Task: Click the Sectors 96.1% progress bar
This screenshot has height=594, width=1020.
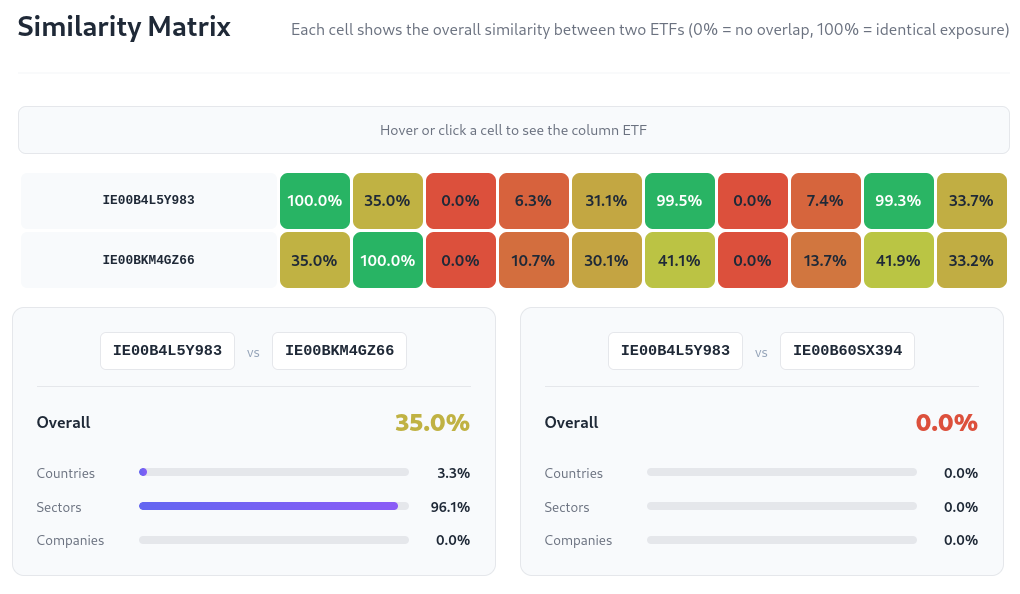Action: (270, 507)
